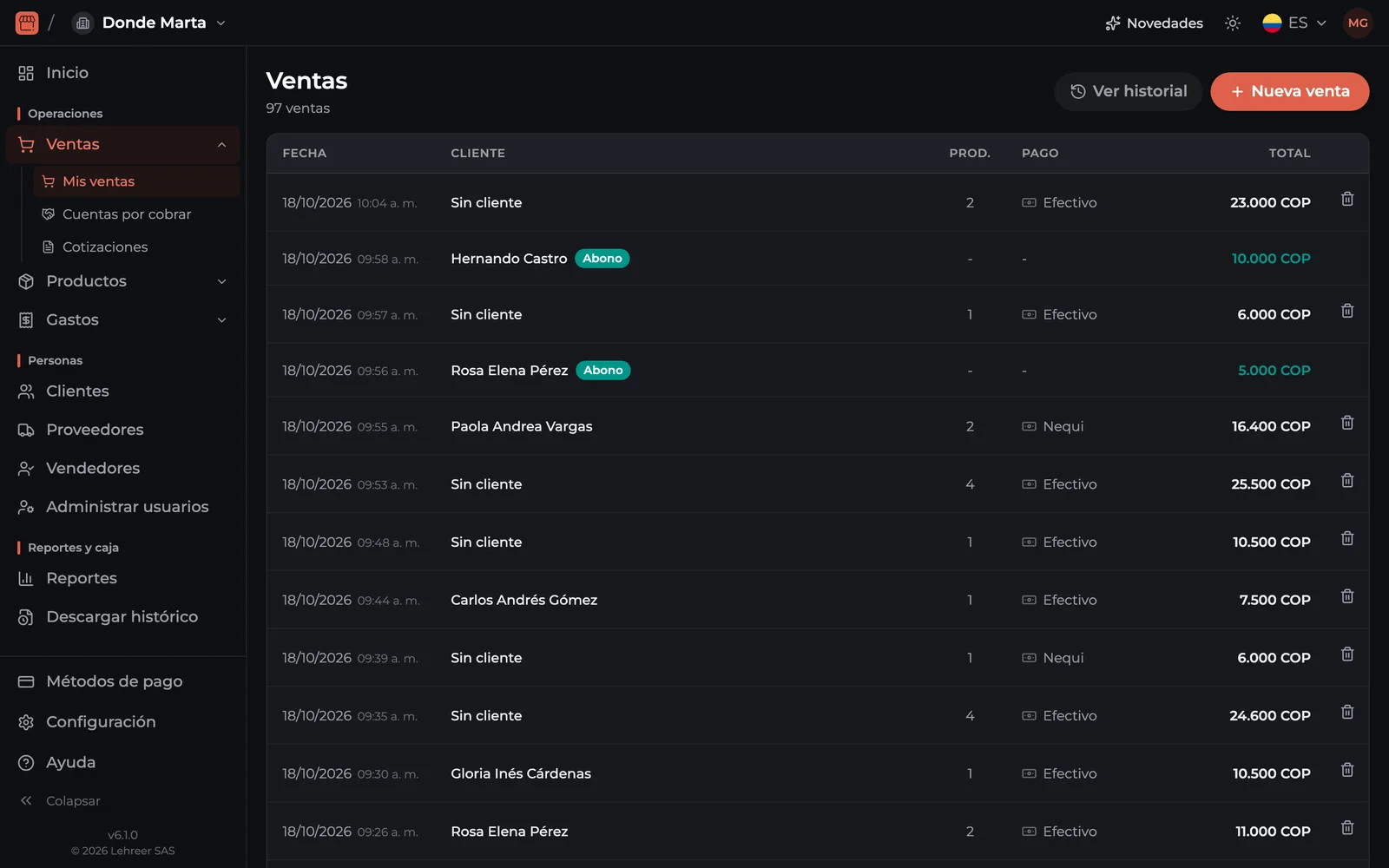Go to Cuentas por cobrar
The image size is (1389, 868).
(126, 214)
